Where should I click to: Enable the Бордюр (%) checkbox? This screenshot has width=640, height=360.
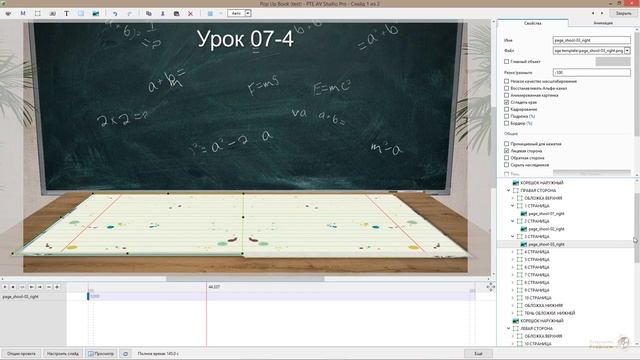(507, 123)
